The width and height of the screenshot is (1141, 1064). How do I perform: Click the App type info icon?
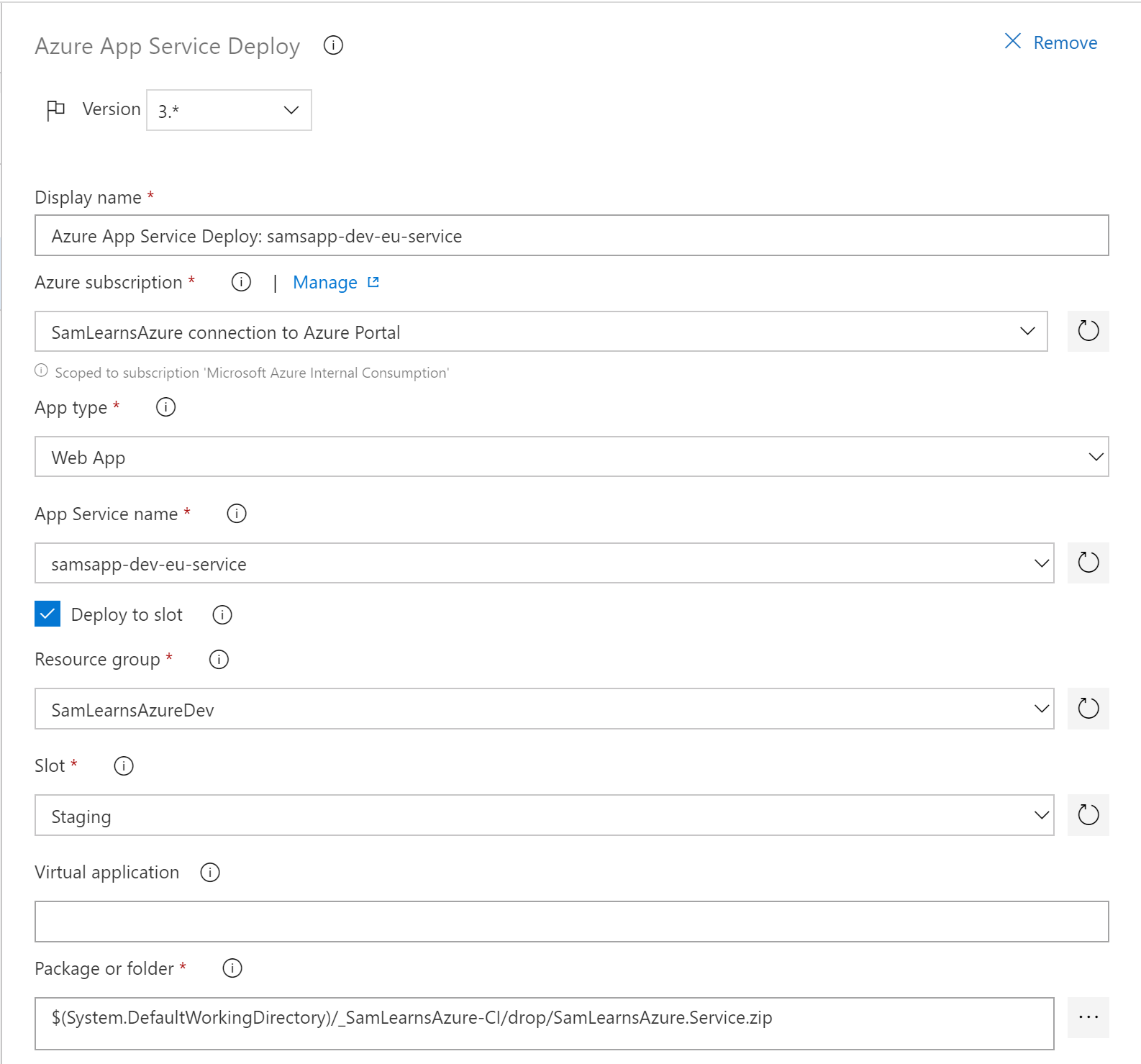(165, 407)
